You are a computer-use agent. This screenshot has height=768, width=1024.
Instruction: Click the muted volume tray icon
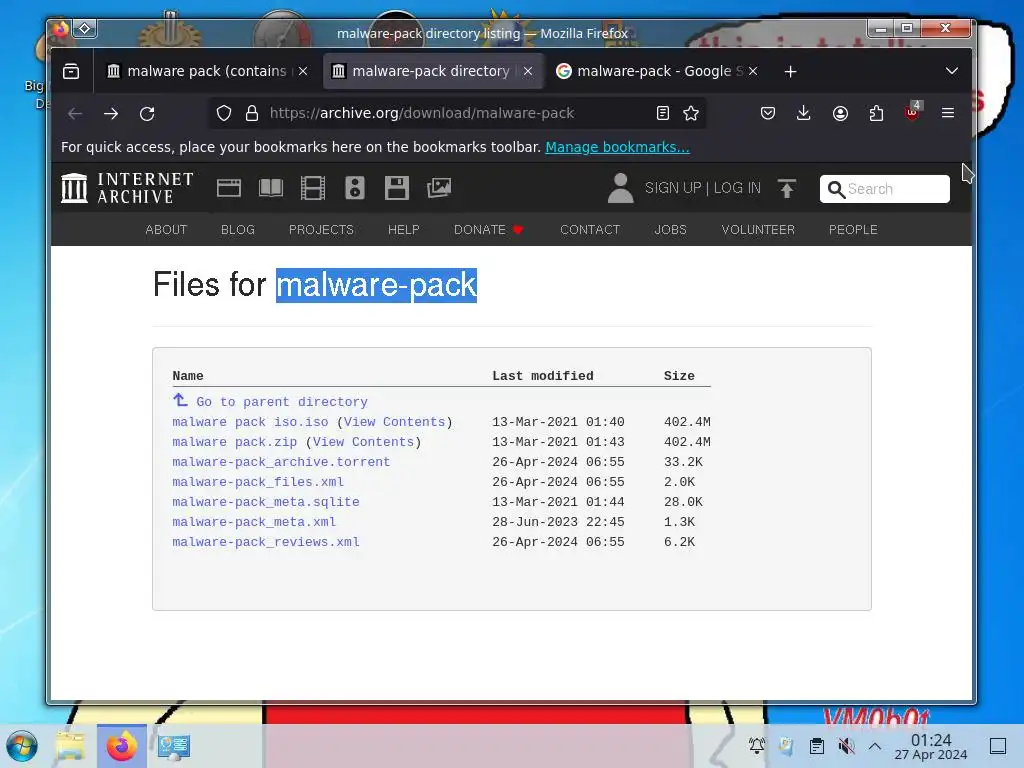click(x=846, y=746)
